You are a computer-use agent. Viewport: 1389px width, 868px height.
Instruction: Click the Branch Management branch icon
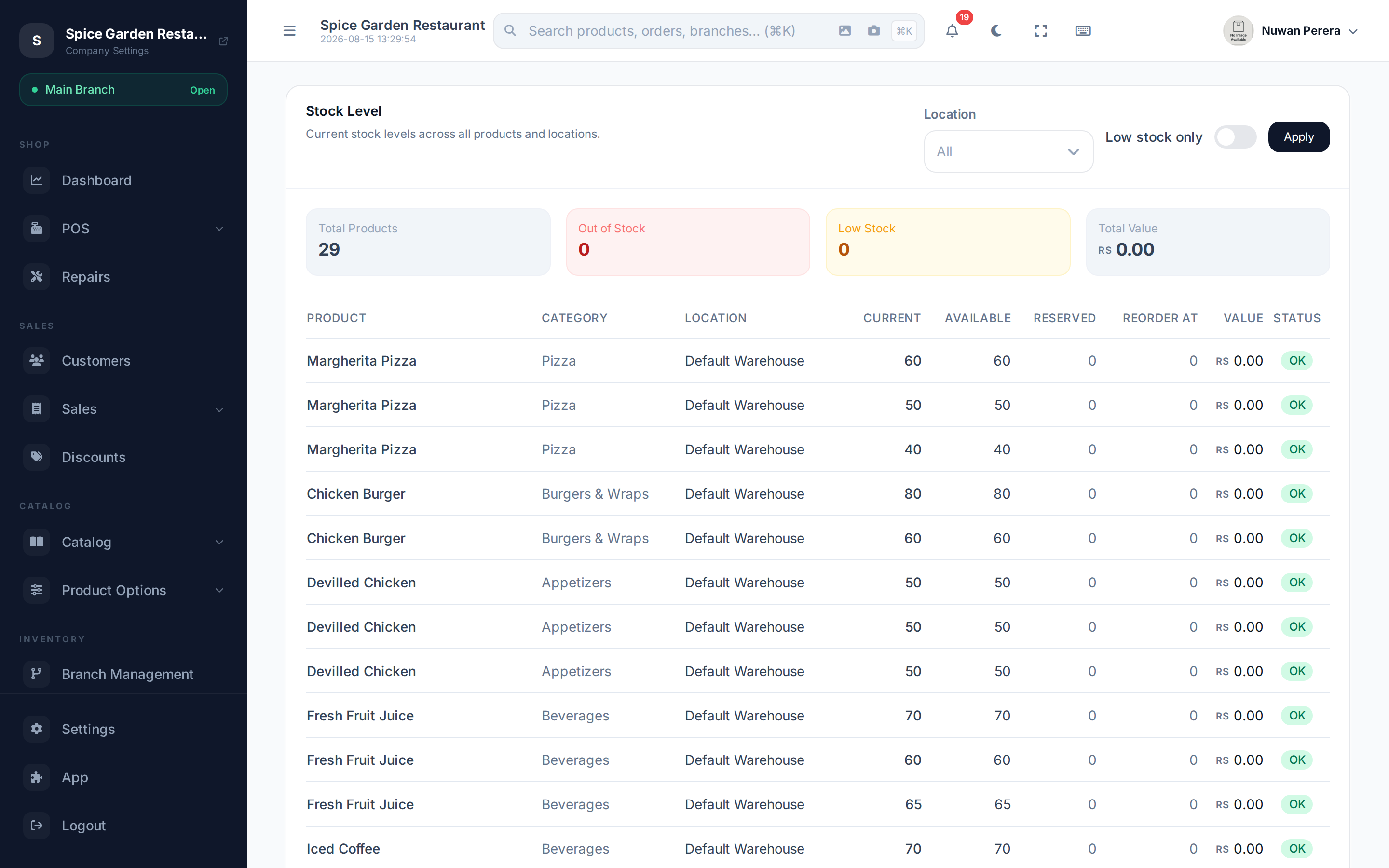coord(37,674)
